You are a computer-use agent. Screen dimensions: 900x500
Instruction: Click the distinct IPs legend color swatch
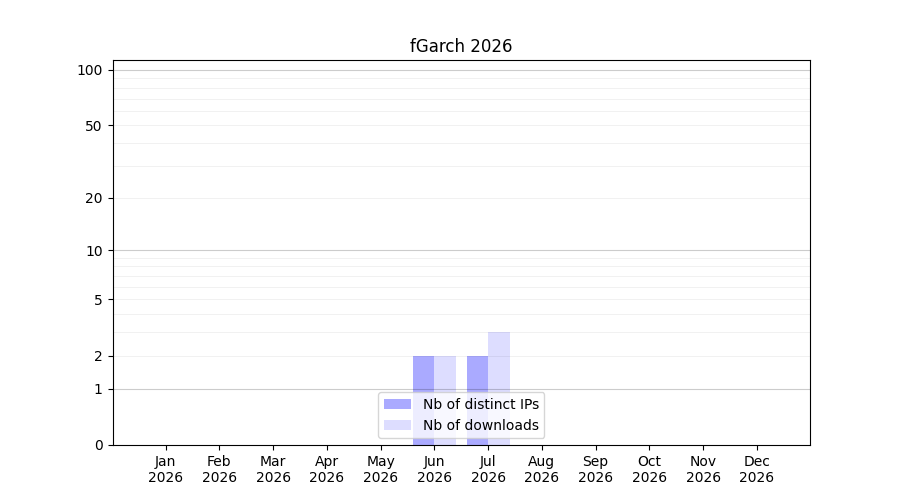pos(397,404)
